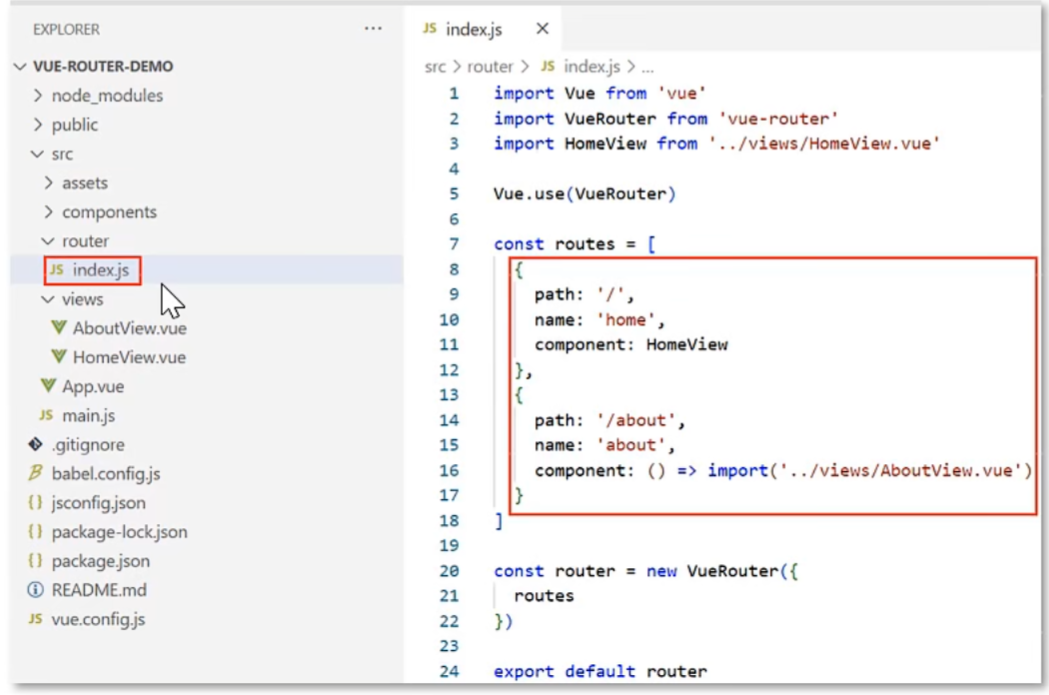Click the braces icon beside package-lock.json
This screenshot has height=695, width=1049.
pos(35,532)
